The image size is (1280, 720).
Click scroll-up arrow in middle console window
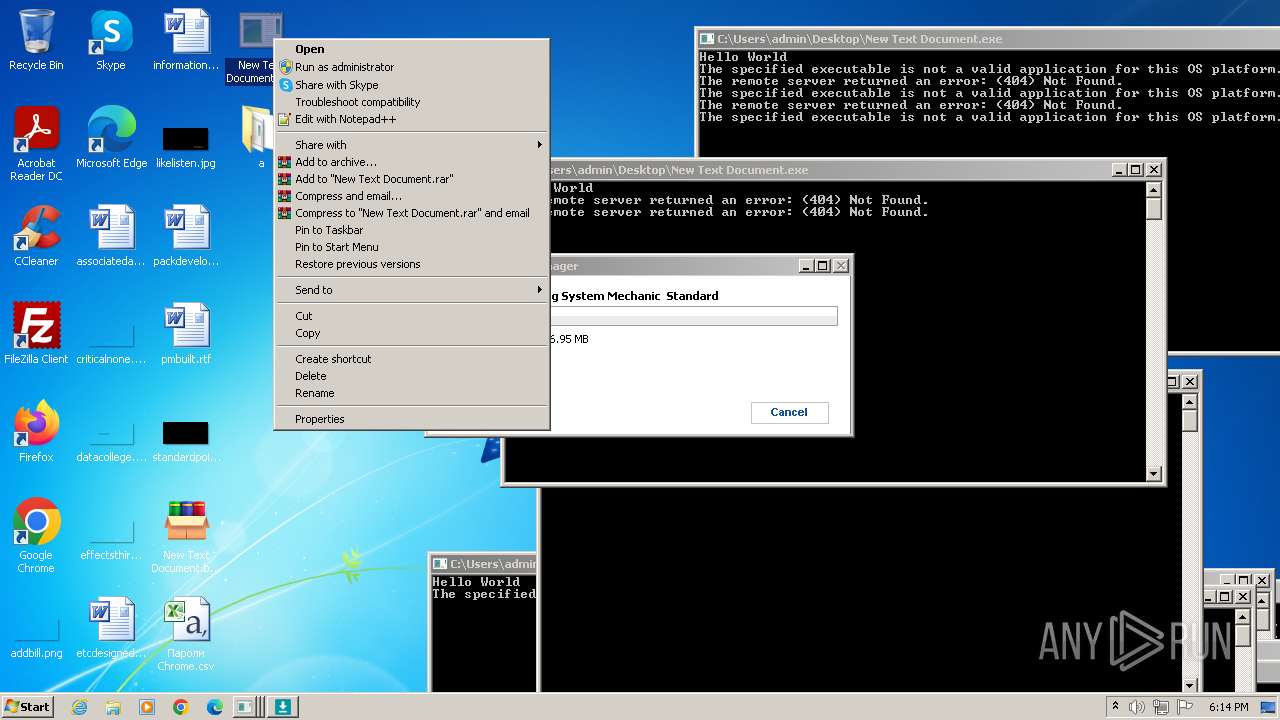click(x=1153, y=190)
